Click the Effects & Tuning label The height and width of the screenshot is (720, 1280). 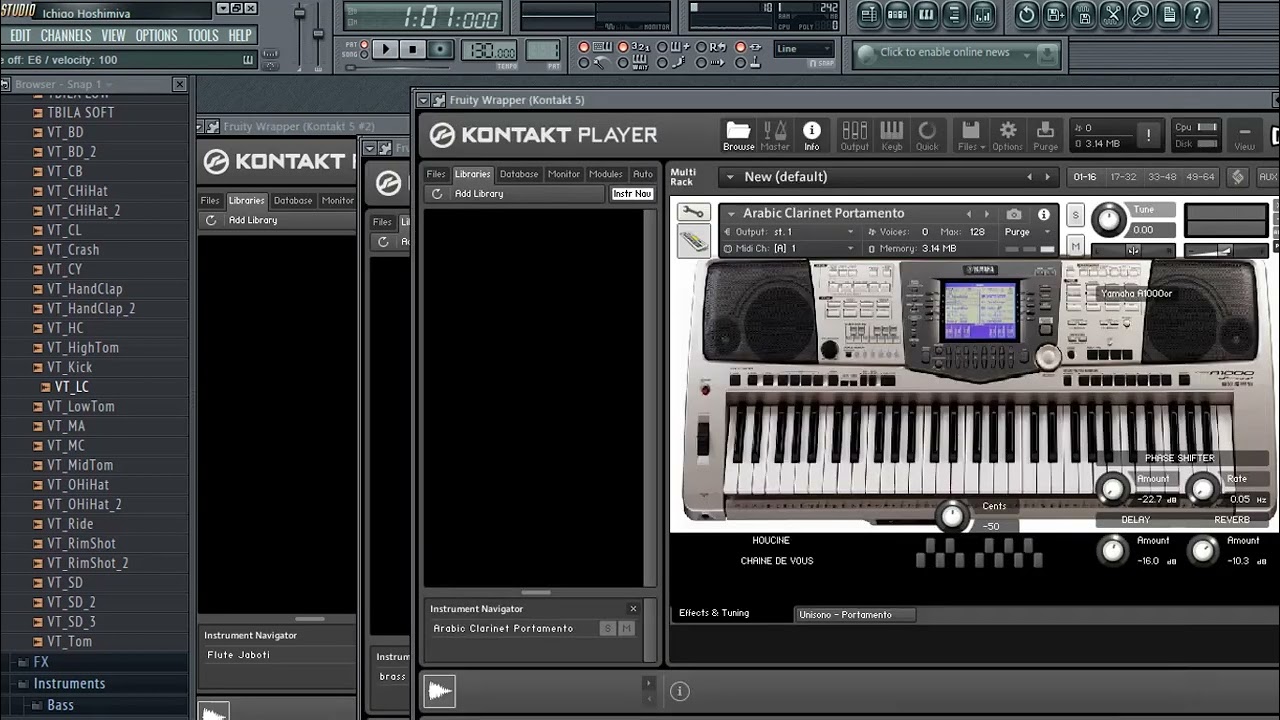point(714,613)
